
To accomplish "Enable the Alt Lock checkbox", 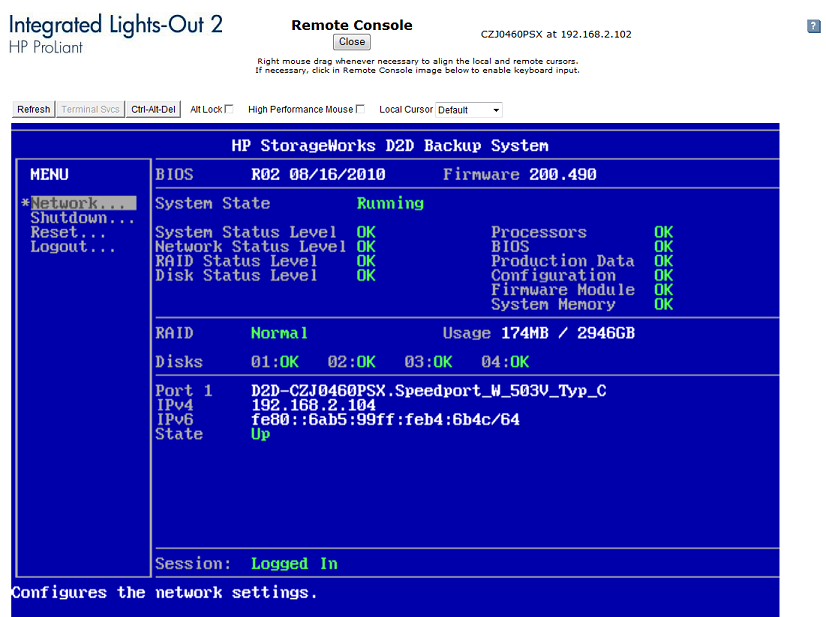I will tap(229, 109).
